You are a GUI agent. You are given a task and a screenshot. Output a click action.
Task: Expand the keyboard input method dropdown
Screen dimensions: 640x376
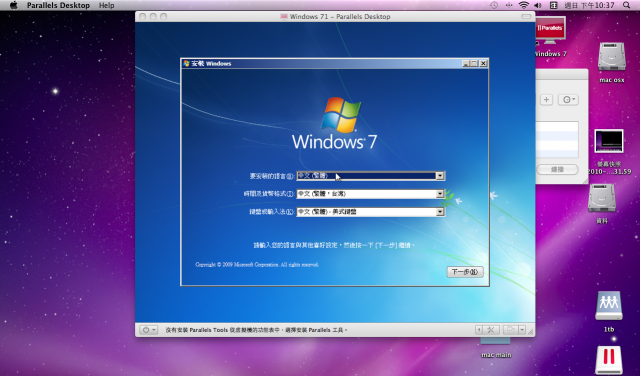pos(440,212)
